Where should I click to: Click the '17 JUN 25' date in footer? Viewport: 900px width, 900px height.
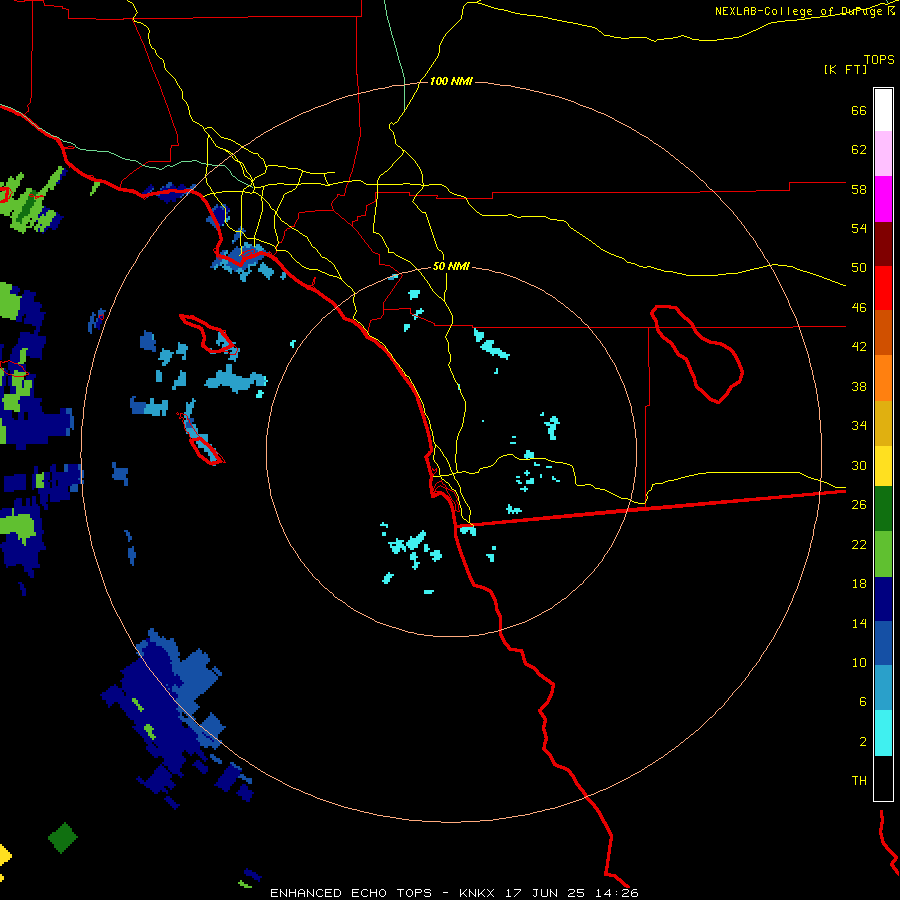tap(545, 893)
